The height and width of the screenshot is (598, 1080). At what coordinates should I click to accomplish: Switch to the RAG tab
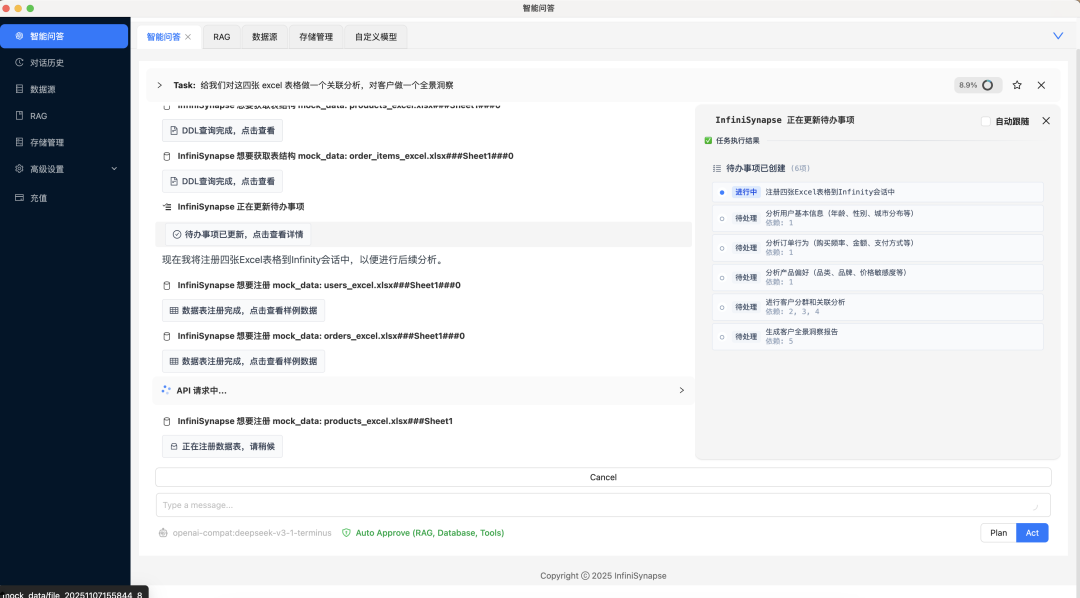pos(222,37)
